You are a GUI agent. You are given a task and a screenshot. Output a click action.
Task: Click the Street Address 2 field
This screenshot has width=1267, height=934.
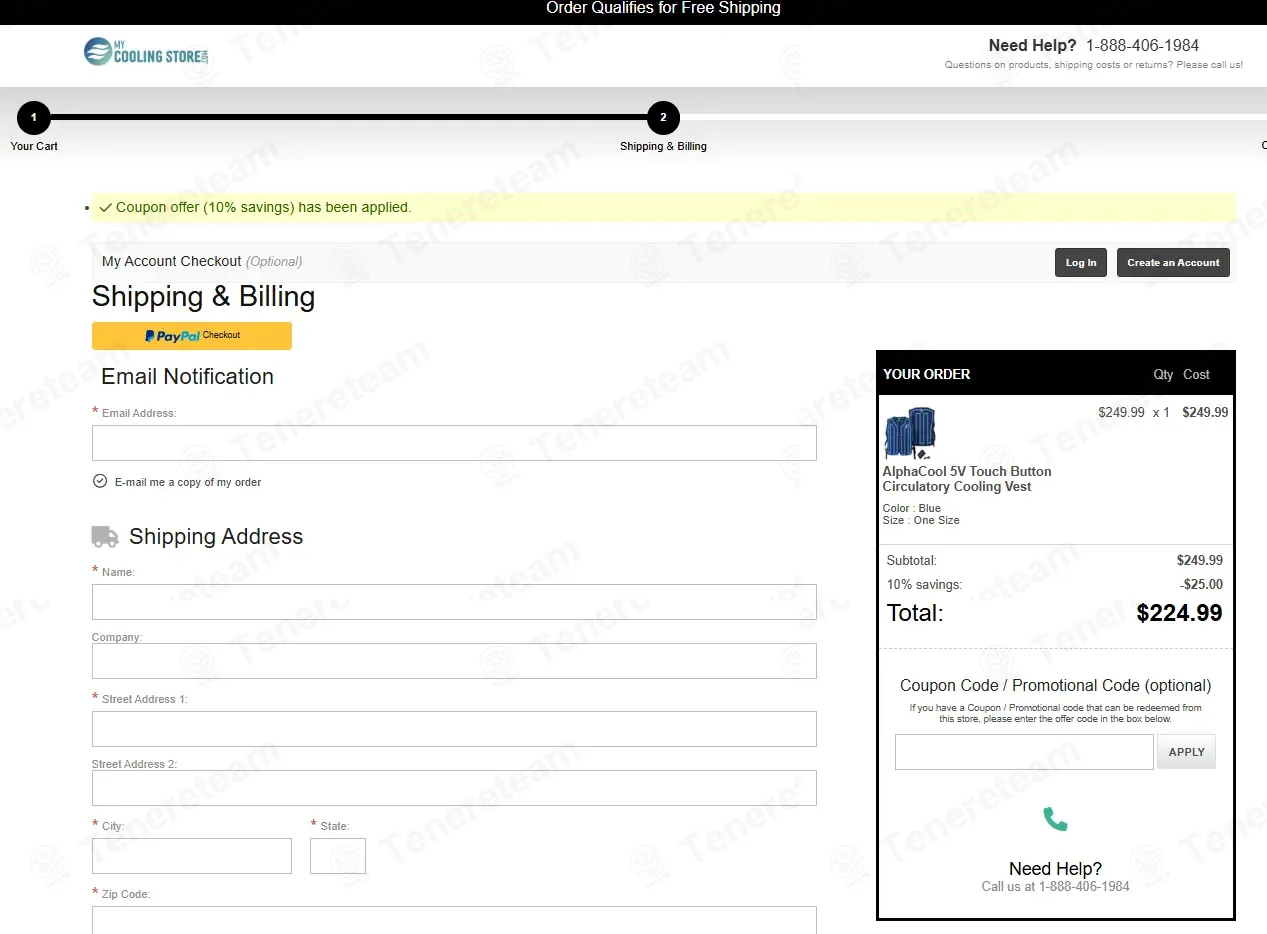tap(454, 788)
